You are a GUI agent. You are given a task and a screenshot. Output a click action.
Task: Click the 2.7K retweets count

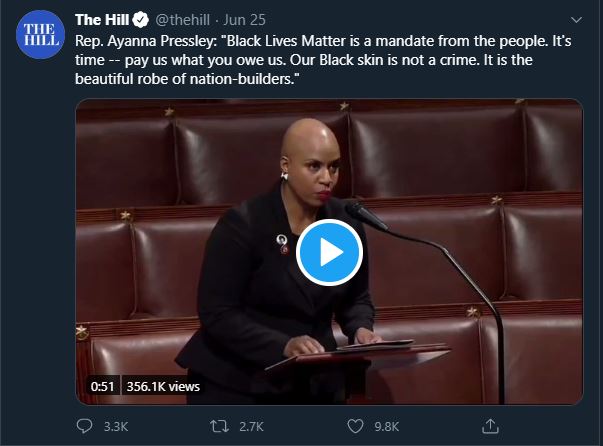[x=251, y=426]
